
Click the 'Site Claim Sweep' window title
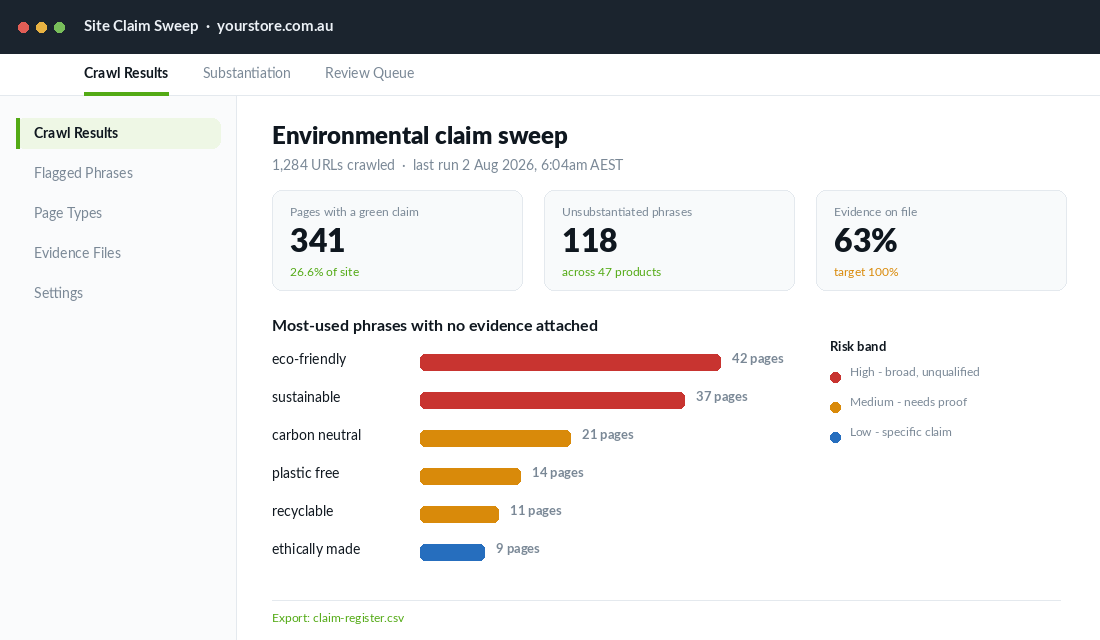coord(141,26)
